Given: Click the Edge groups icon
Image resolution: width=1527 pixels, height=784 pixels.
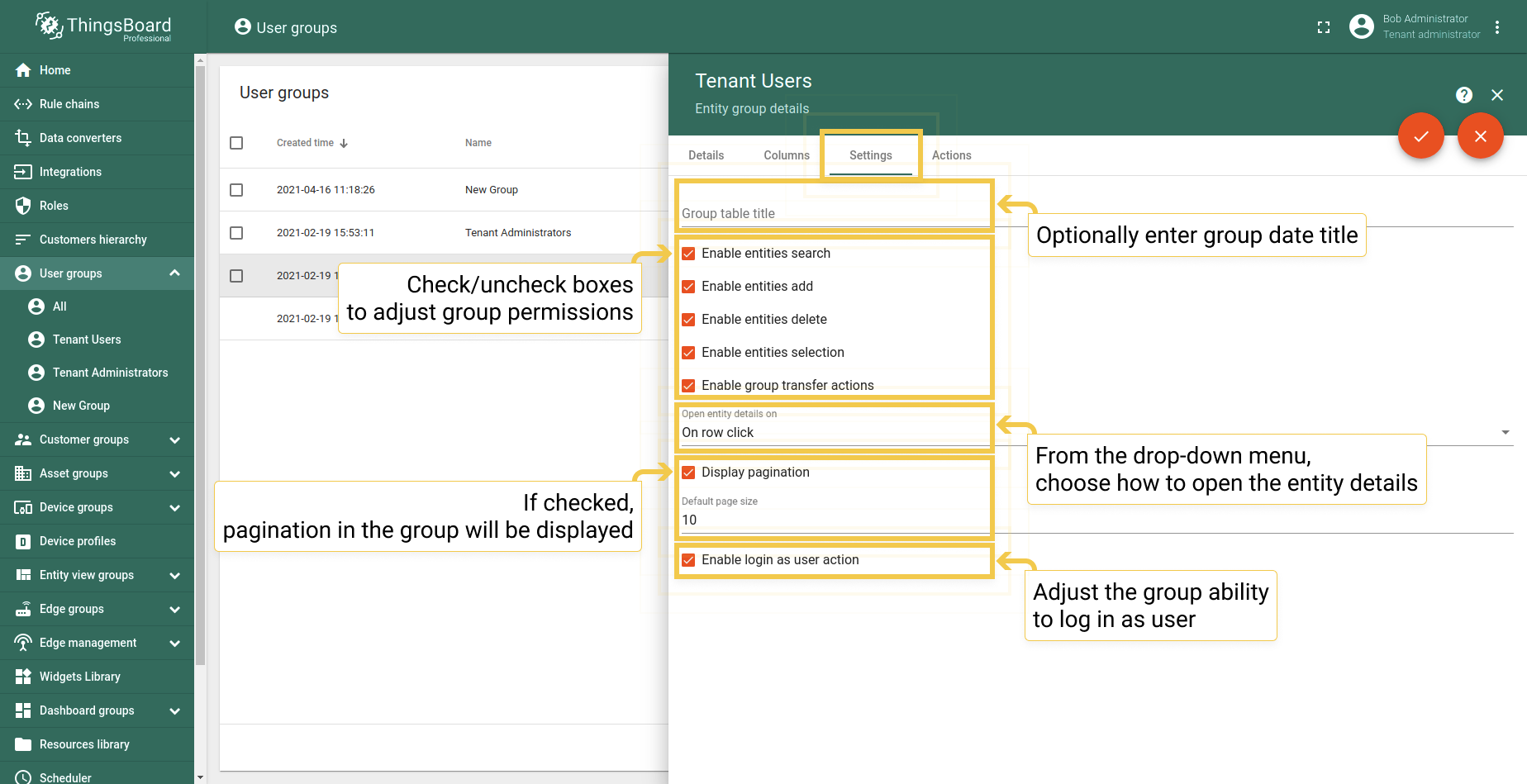Looking at the screenshot, I should [x=23, y=609].
